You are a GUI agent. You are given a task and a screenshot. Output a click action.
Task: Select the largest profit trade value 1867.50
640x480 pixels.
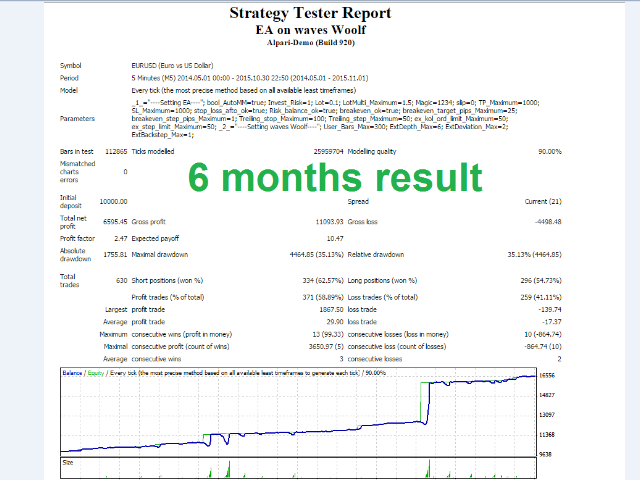(x=331, y=310)
